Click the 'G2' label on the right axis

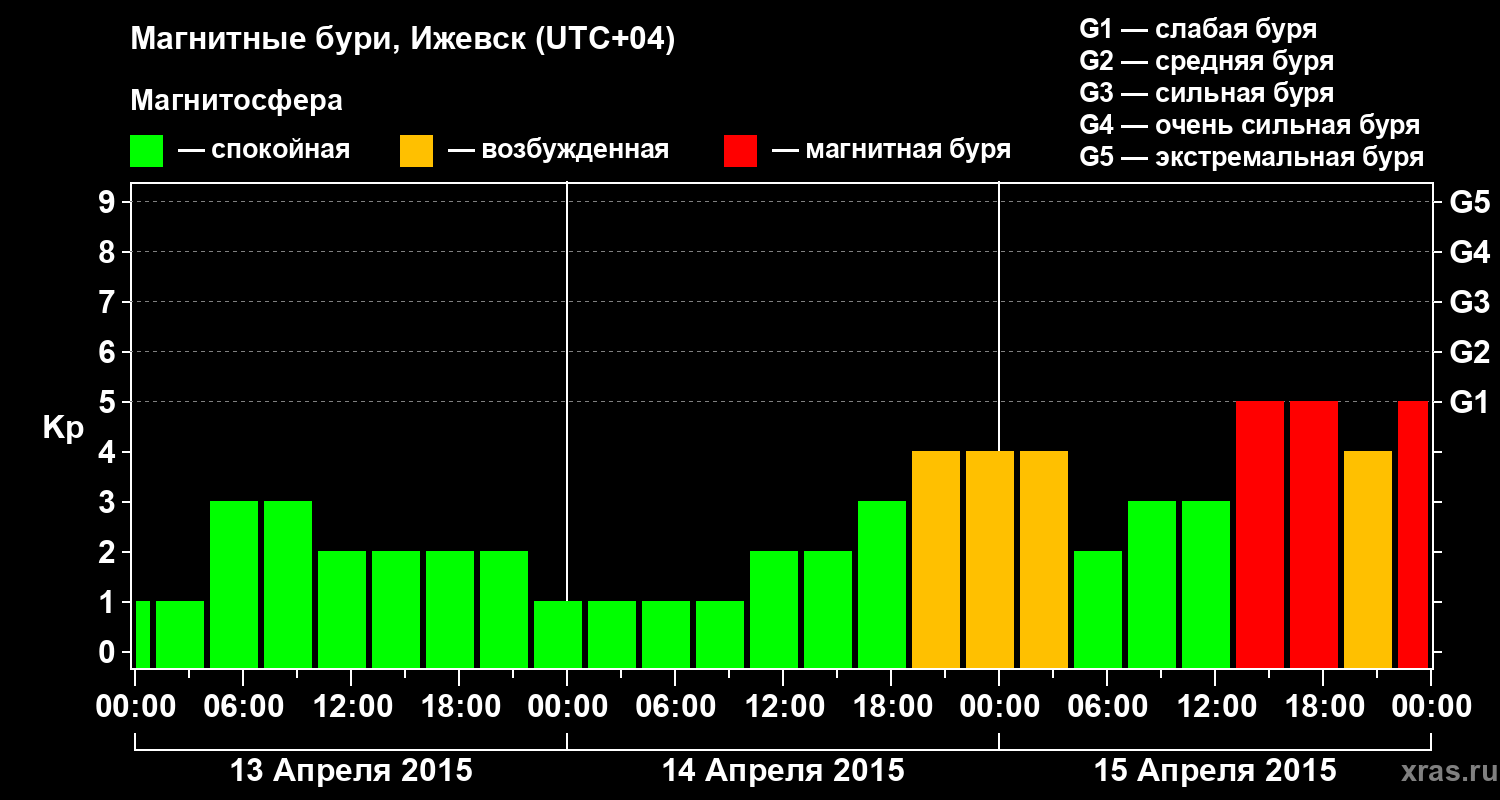pyautogui.click(x=1469, y=352)
